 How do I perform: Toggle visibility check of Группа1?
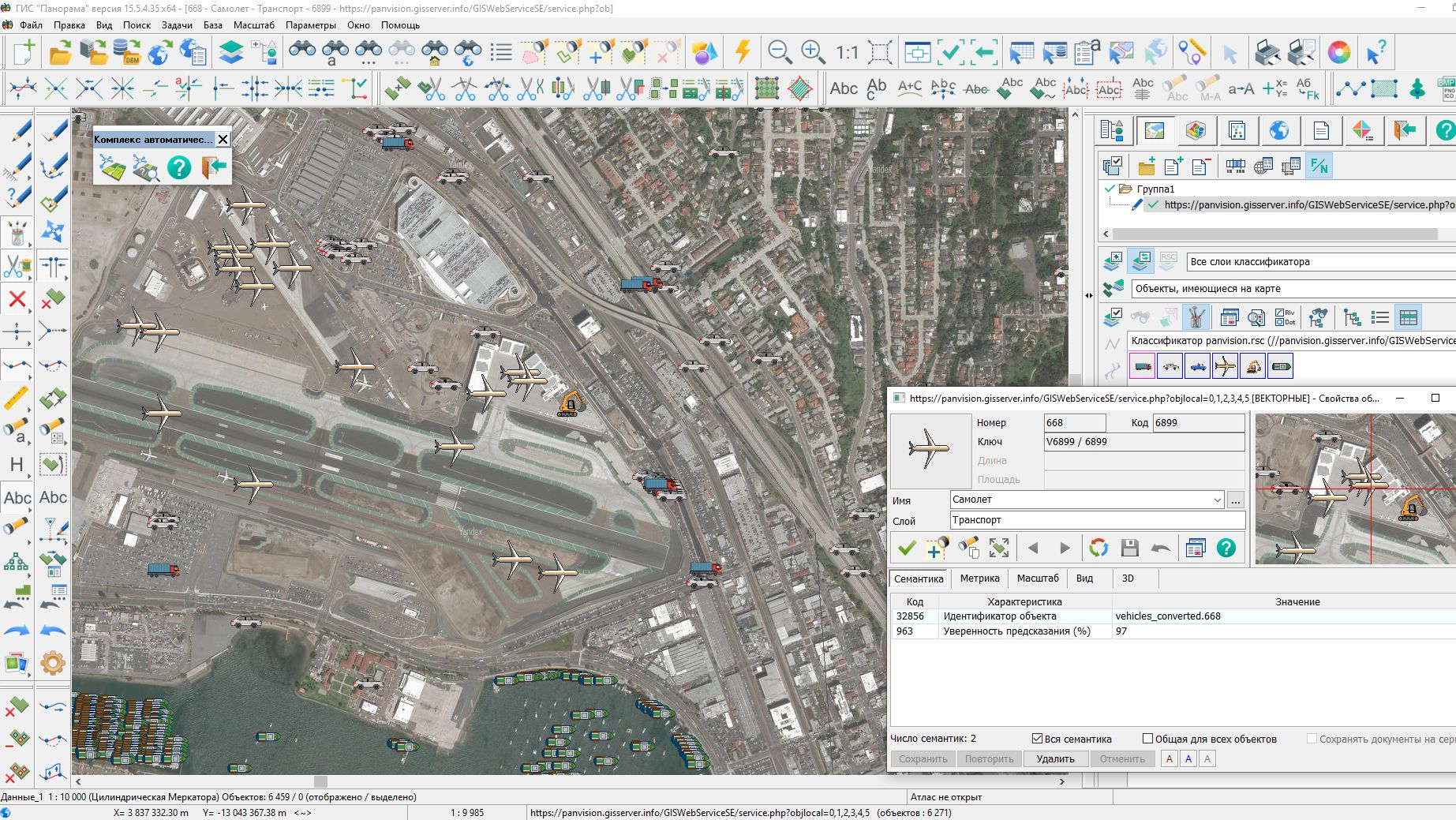[x=1110, y=189]
